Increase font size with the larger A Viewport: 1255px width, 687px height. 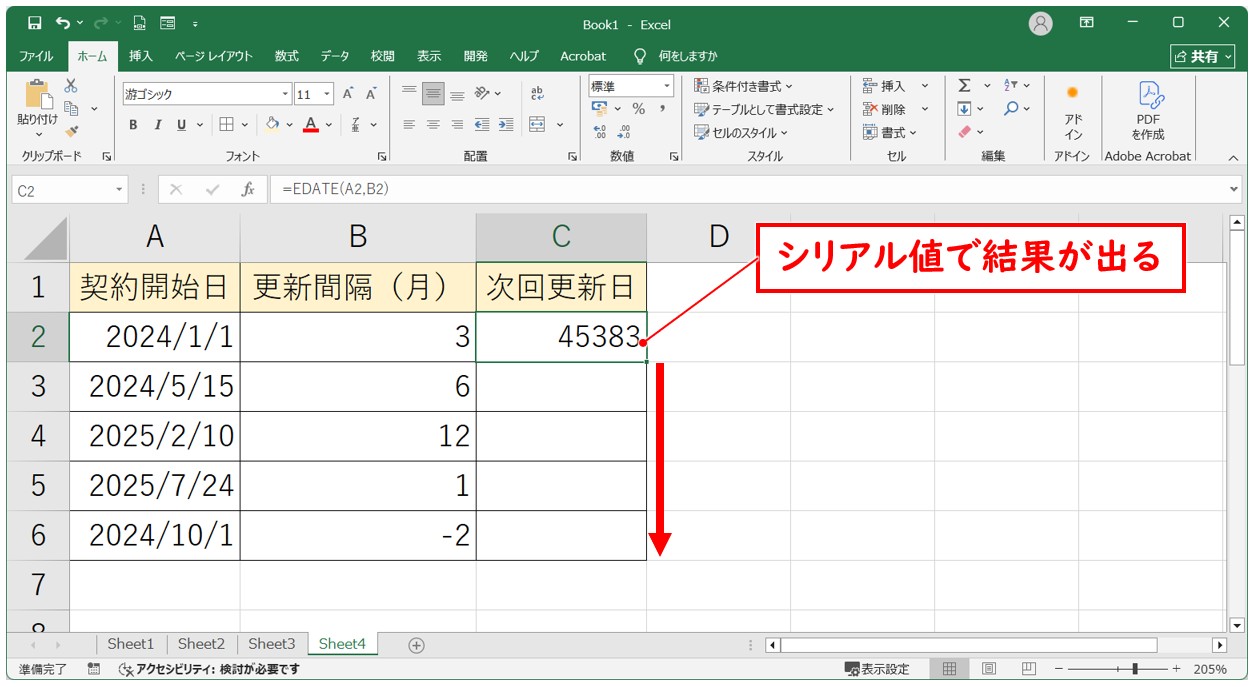pos(348,94)
